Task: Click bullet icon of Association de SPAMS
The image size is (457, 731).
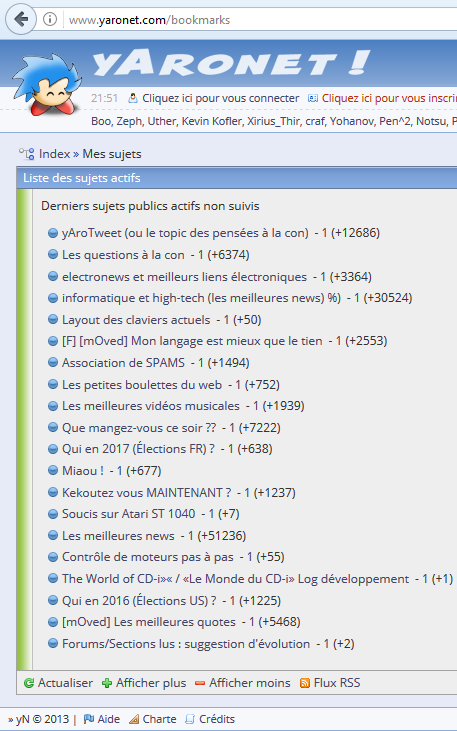Action: (x=53, y=363)
